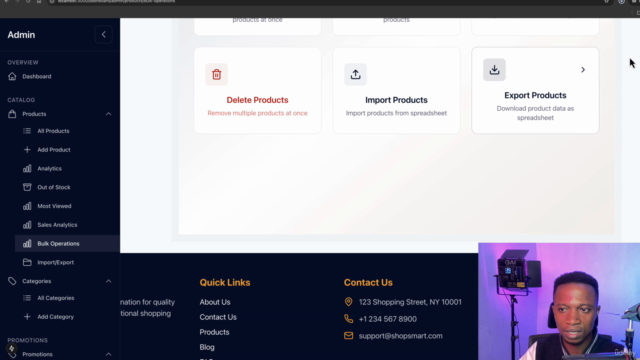Open Promotions in the sidebar
Viewport: 640px width, 360px height.
pyautogui.click(x=38, y=354)
